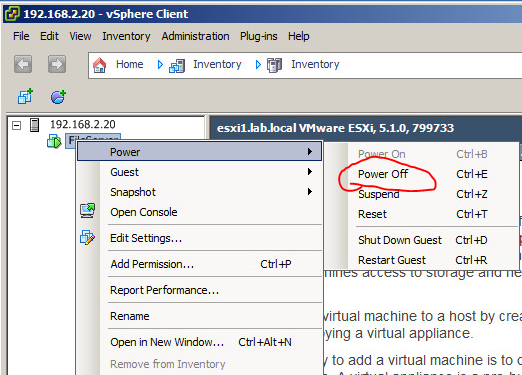The image size is (522, 375).
Task: Open the File menu
Action: [x=21, y=36]
